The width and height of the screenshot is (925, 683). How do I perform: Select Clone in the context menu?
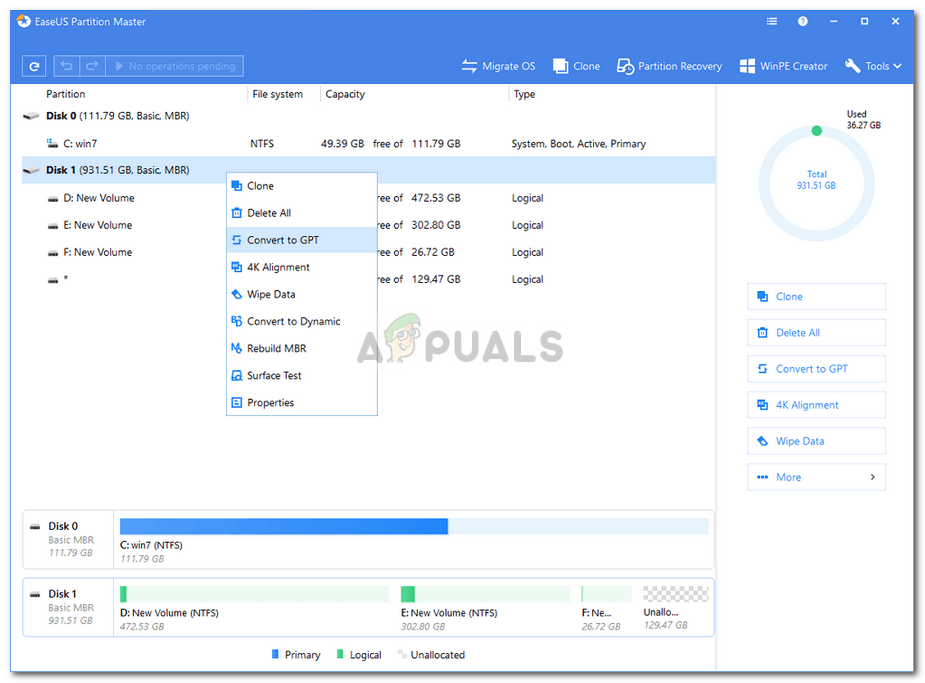tap(301, 186)
